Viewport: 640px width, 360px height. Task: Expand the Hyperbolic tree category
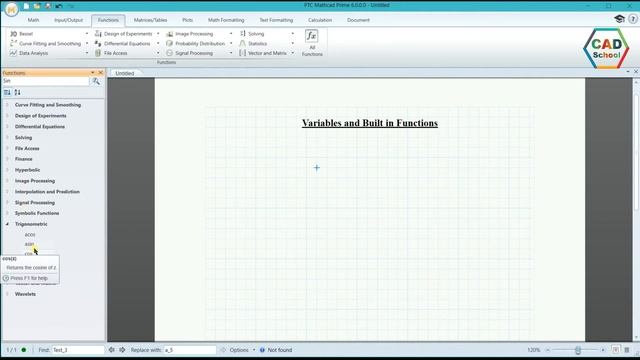point(7,170)
